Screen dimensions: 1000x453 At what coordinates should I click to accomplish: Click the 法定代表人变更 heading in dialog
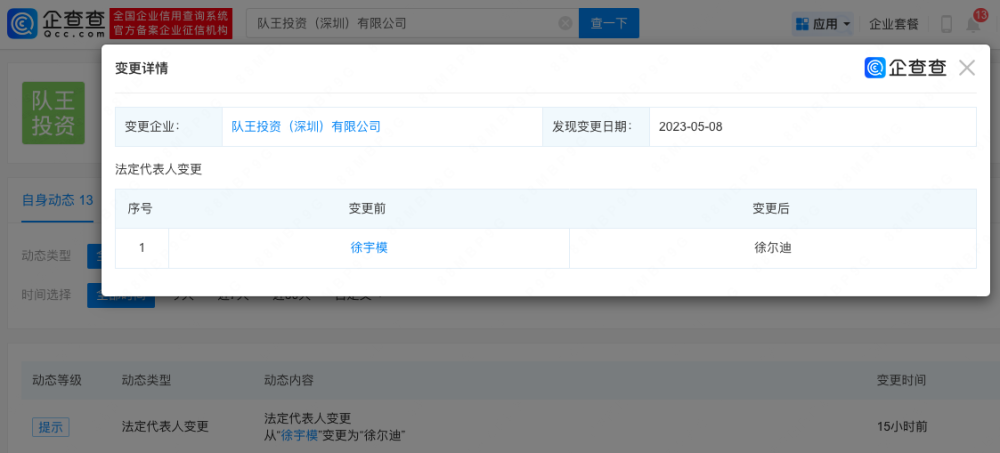(x=159, y=170)
